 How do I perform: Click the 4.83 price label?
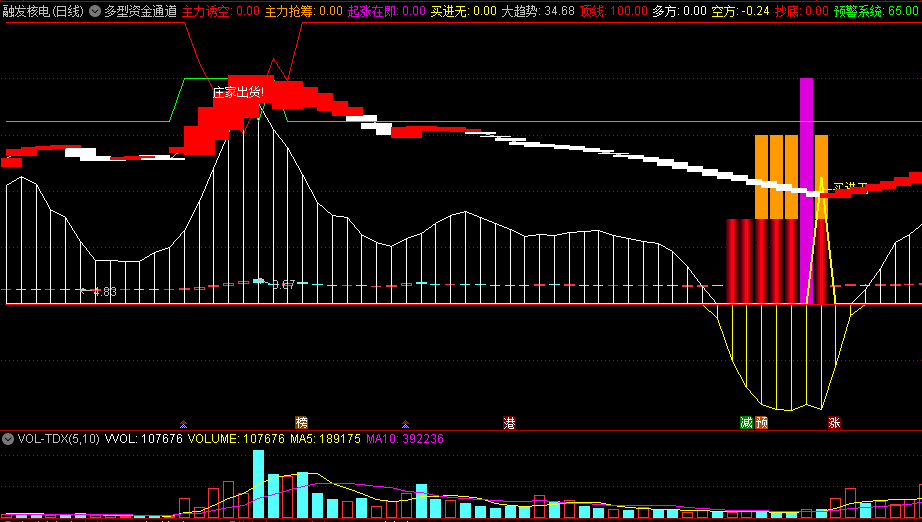[x=105, y=292]
